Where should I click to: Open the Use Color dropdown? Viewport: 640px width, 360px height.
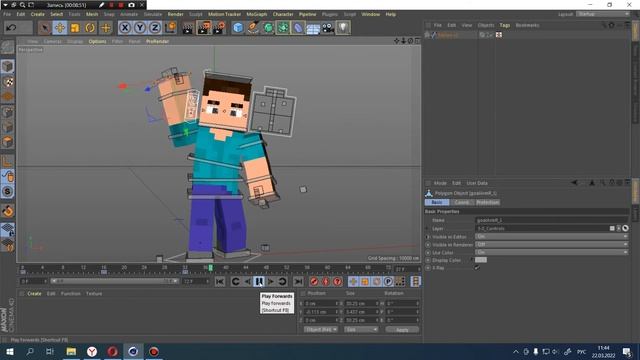pyautogui.click(x=551, y=252)
